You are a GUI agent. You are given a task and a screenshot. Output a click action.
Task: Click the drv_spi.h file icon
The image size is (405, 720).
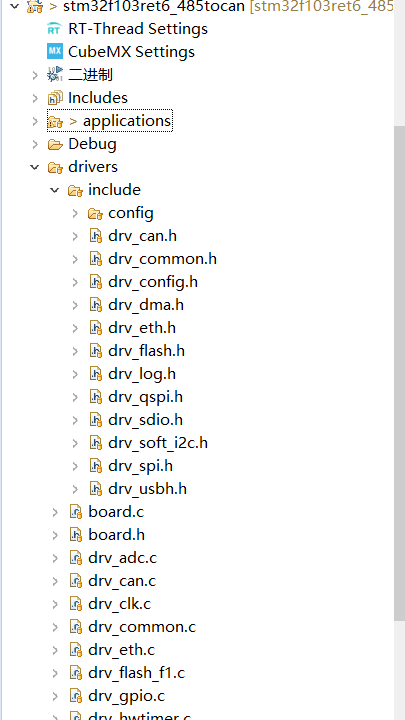[x=95, y=466]
